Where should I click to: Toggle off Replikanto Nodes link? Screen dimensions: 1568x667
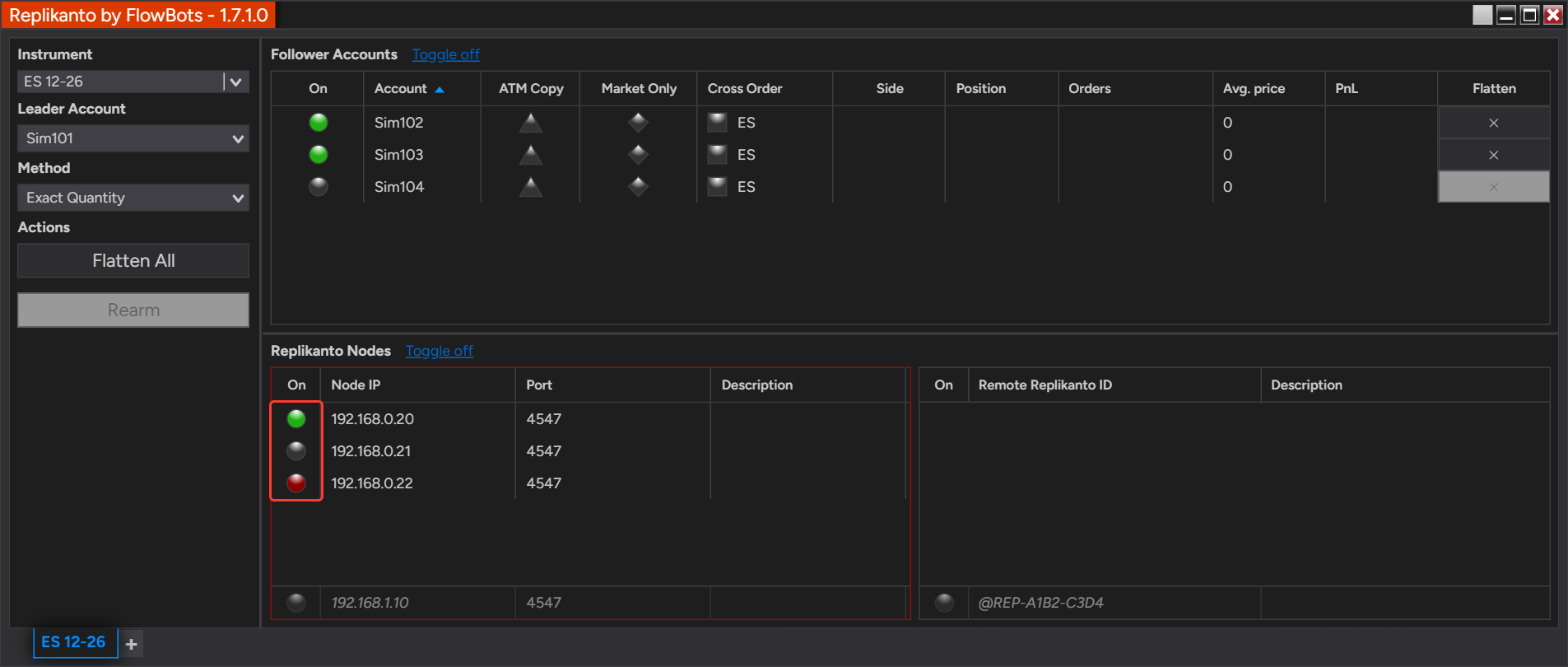[x=440, y=351]
